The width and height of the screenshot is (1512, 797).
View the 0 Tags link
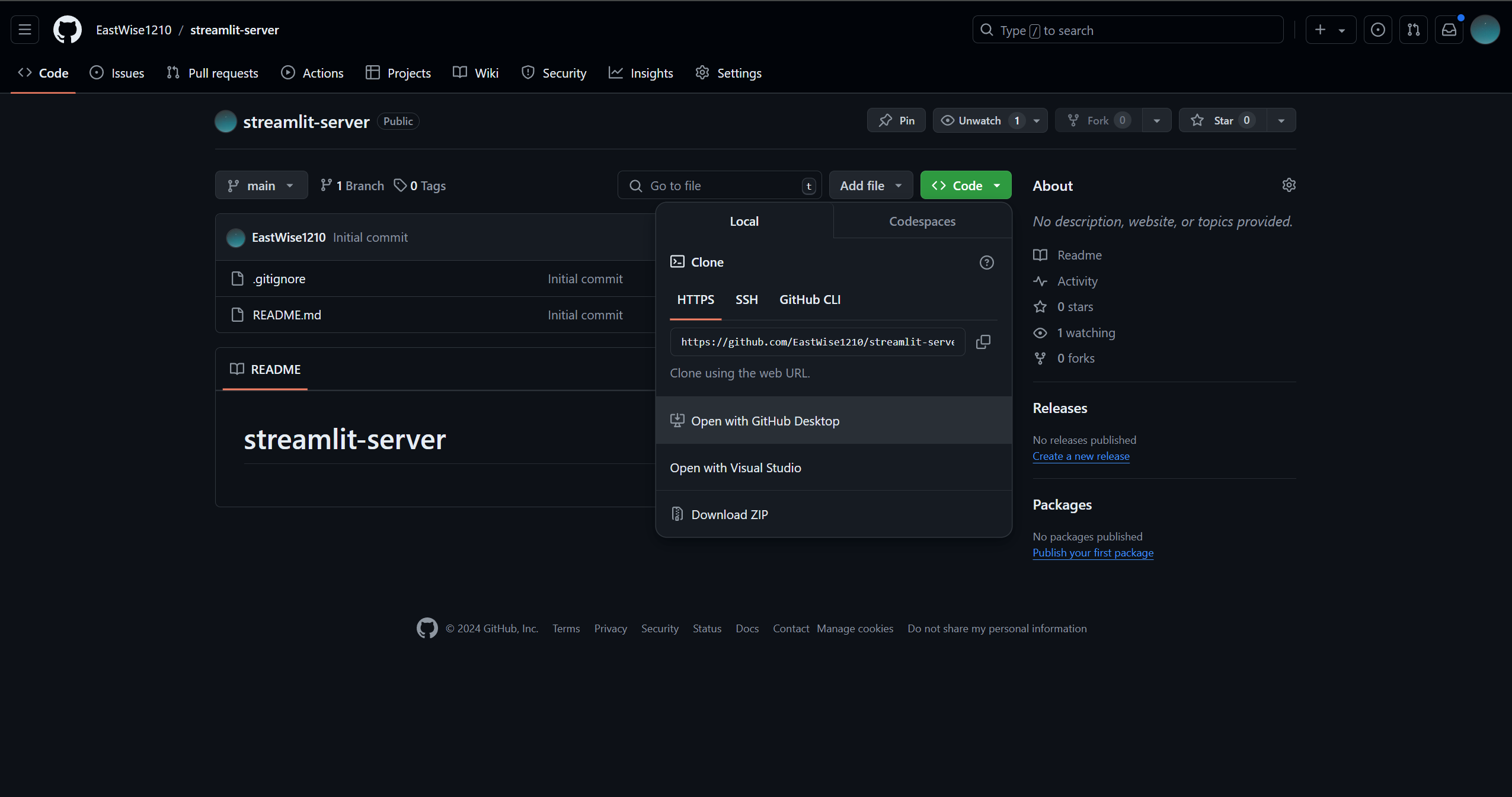coord(420,185)
